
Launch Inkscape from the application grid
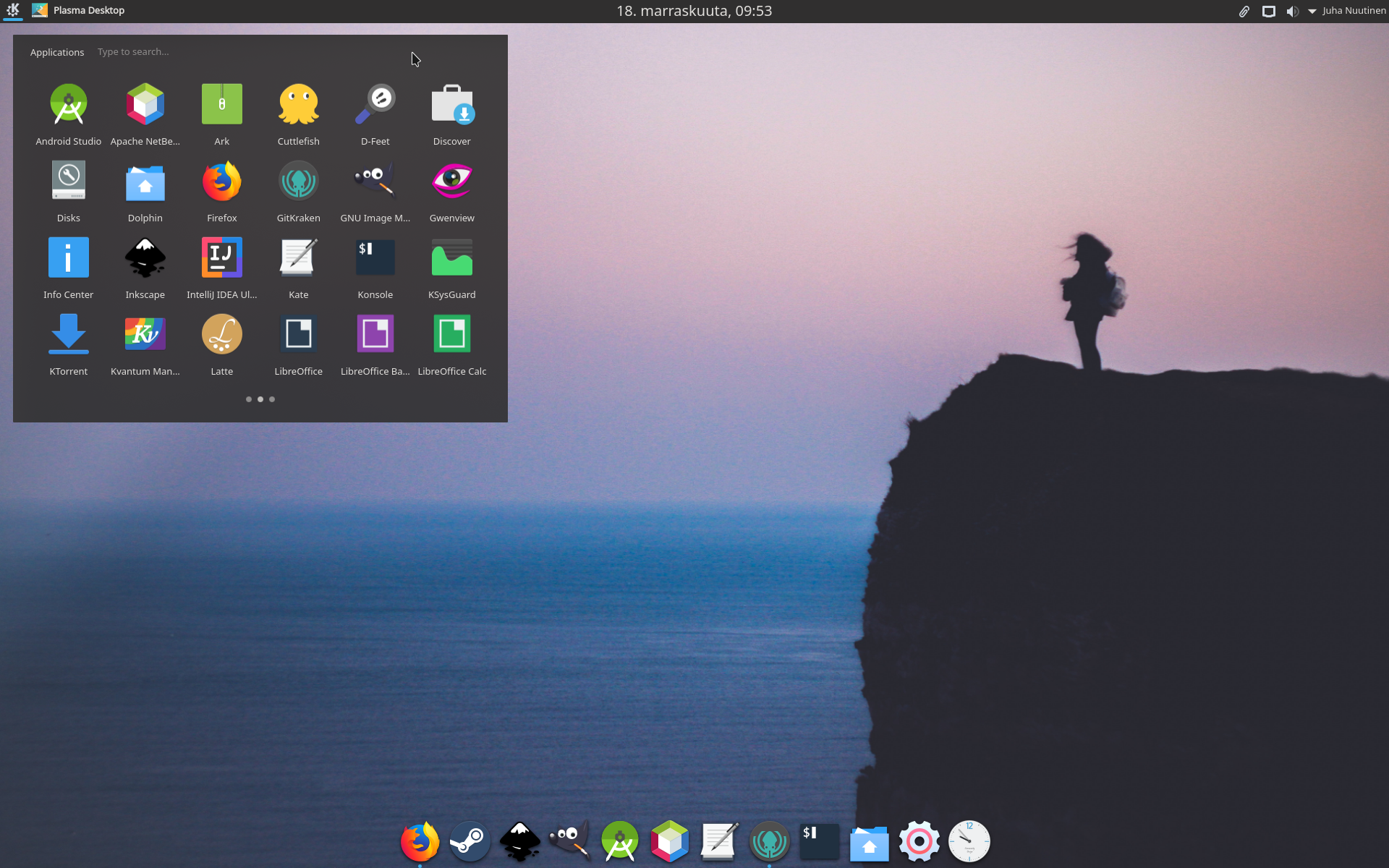(145, 268)
